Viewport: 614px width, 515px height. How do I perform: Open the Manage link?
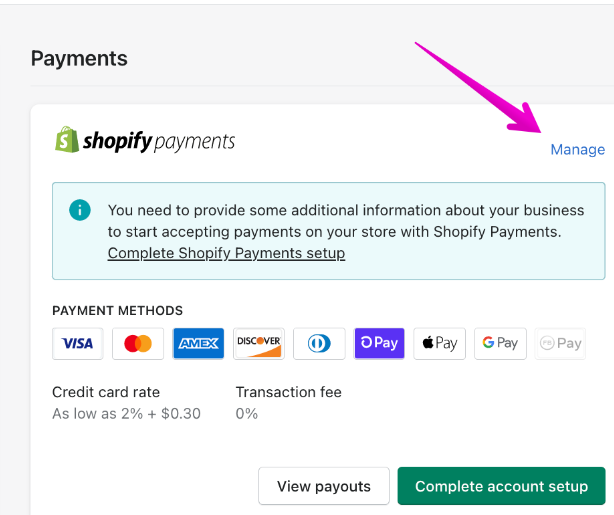[x=577, y=149]
